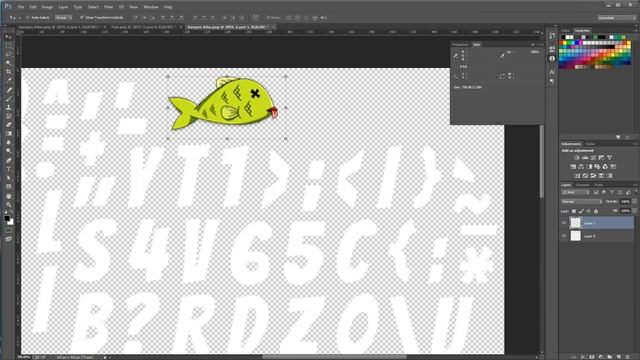Toggle Show Transform Controls checkbox
This screenshot has width=640, height=360.
pos(82,18)
